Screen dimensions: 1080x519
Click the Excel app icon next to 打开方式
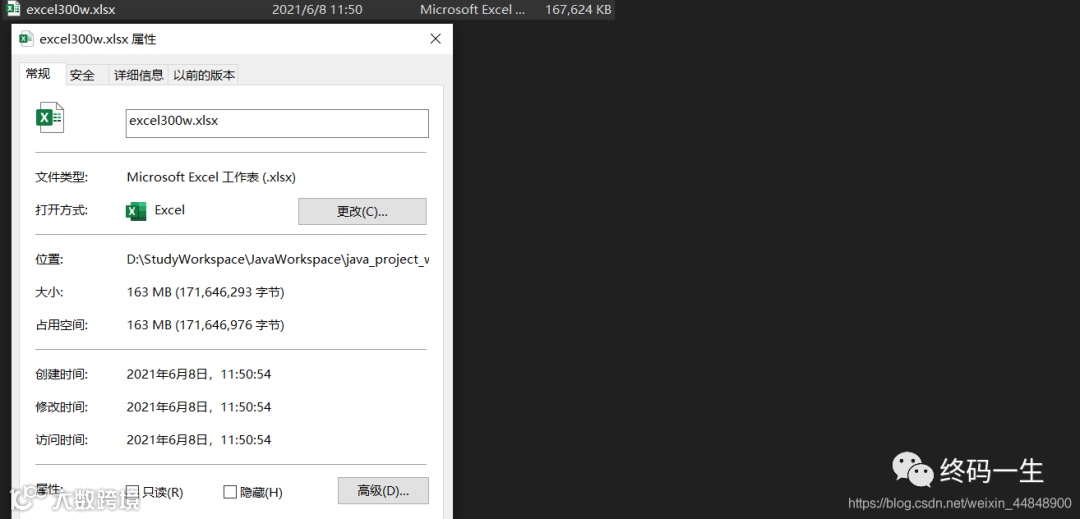pos(136,211)
